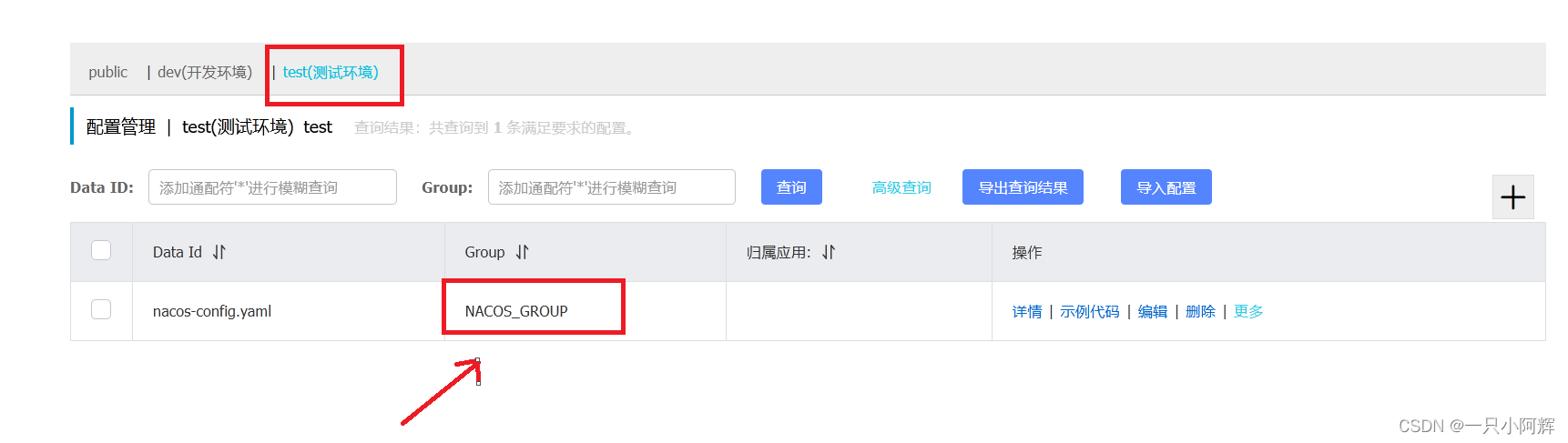Click 删除 to delete nacos-config.yaml
This screenshot has height=443, width=1568.
click(x=1200, y=311)
